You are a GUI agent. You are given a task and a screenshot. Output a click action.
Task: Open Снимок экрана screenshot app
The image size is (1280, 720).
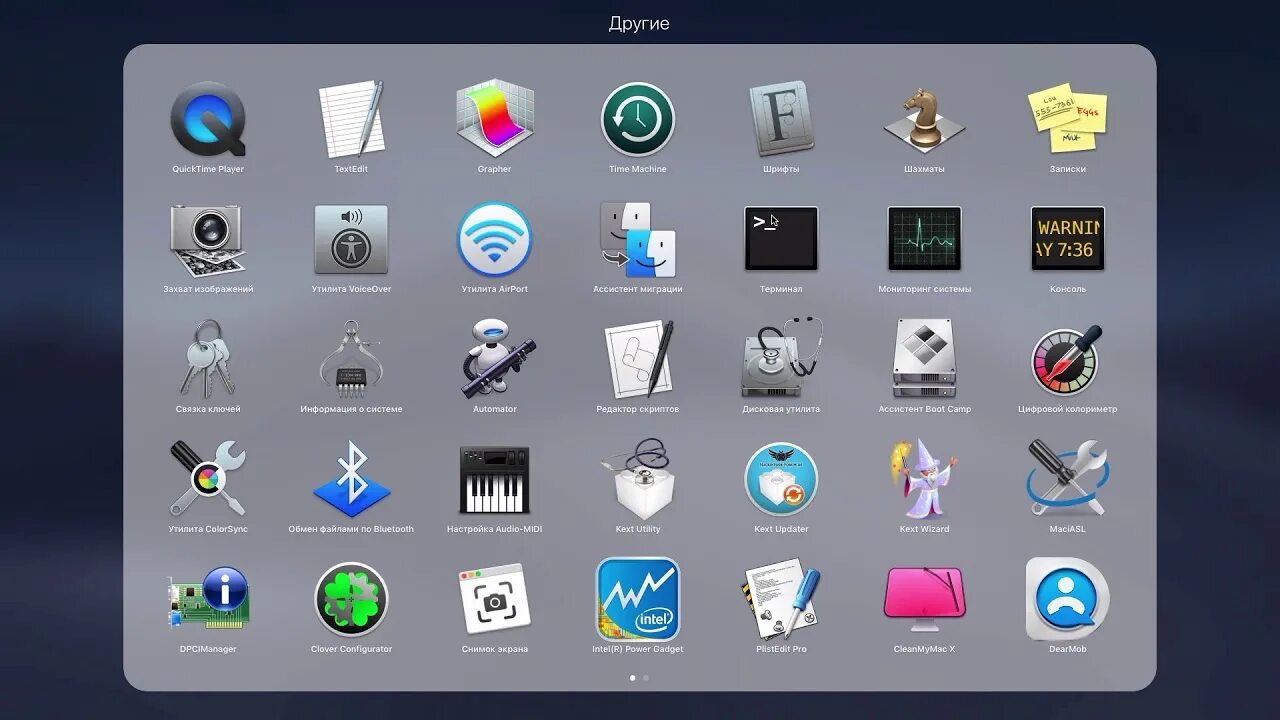tap(494, 599)
